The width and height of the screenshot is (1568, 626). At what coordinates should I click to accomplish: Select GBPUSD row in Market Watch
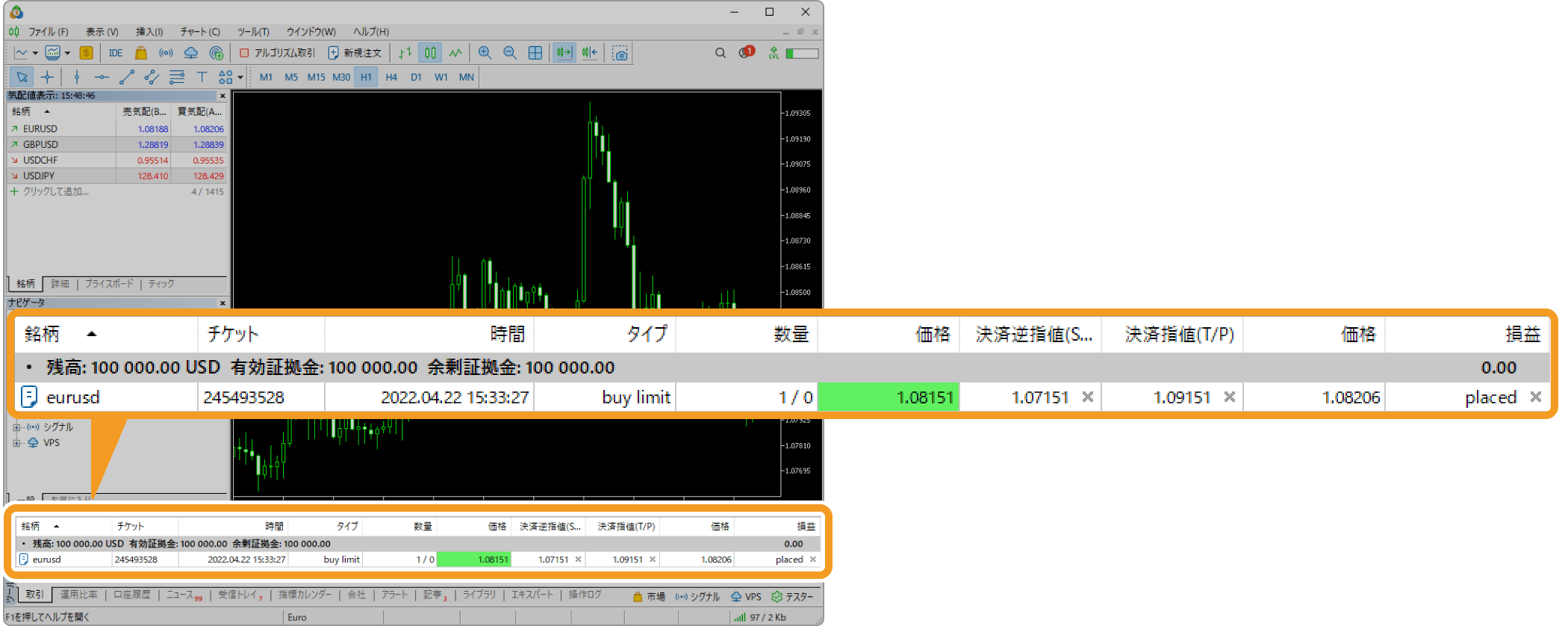pyautogui.click(x=116, y=144)
